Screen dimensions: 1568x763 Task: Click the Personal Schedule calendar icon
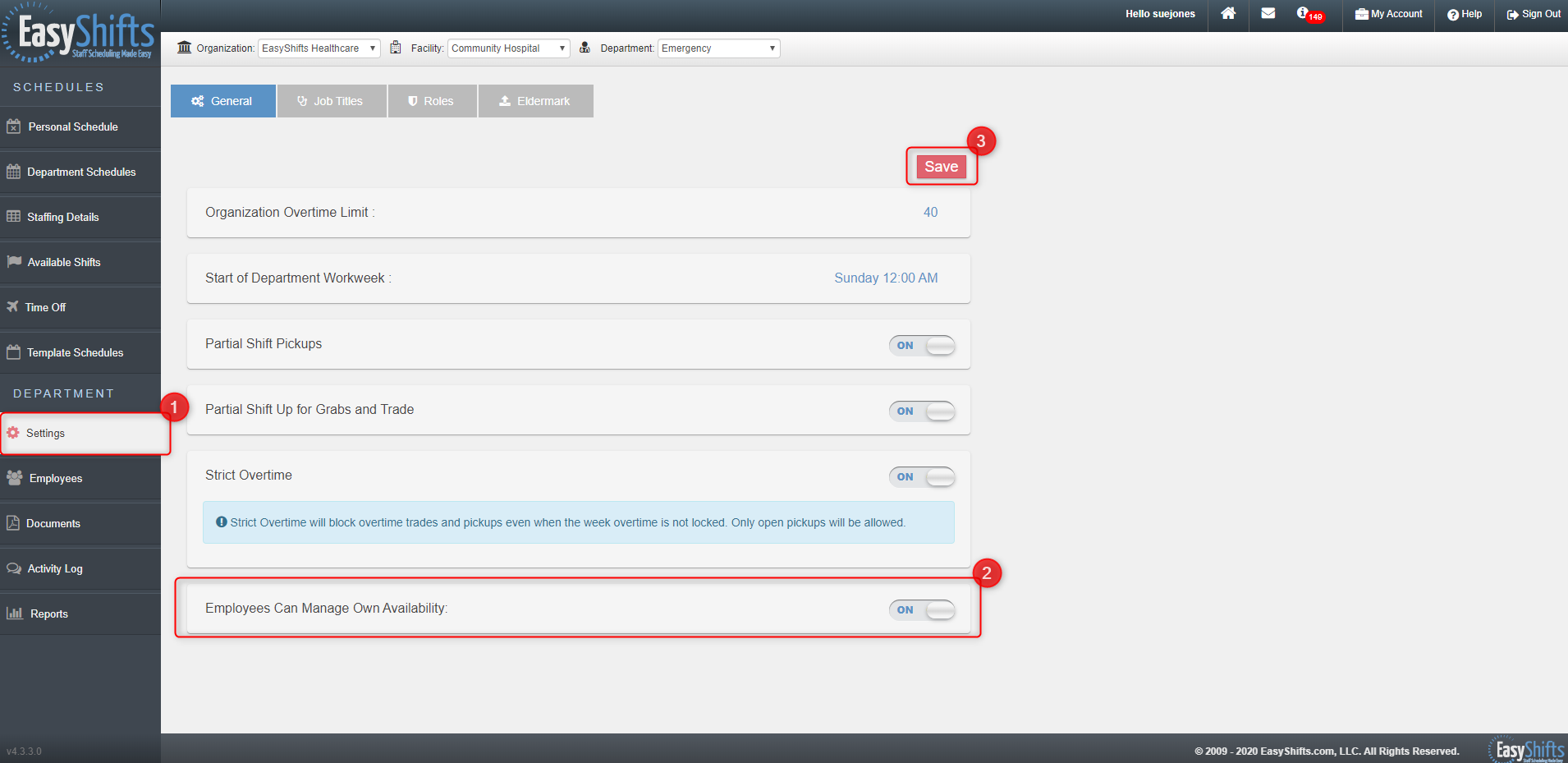click(13, 126)
